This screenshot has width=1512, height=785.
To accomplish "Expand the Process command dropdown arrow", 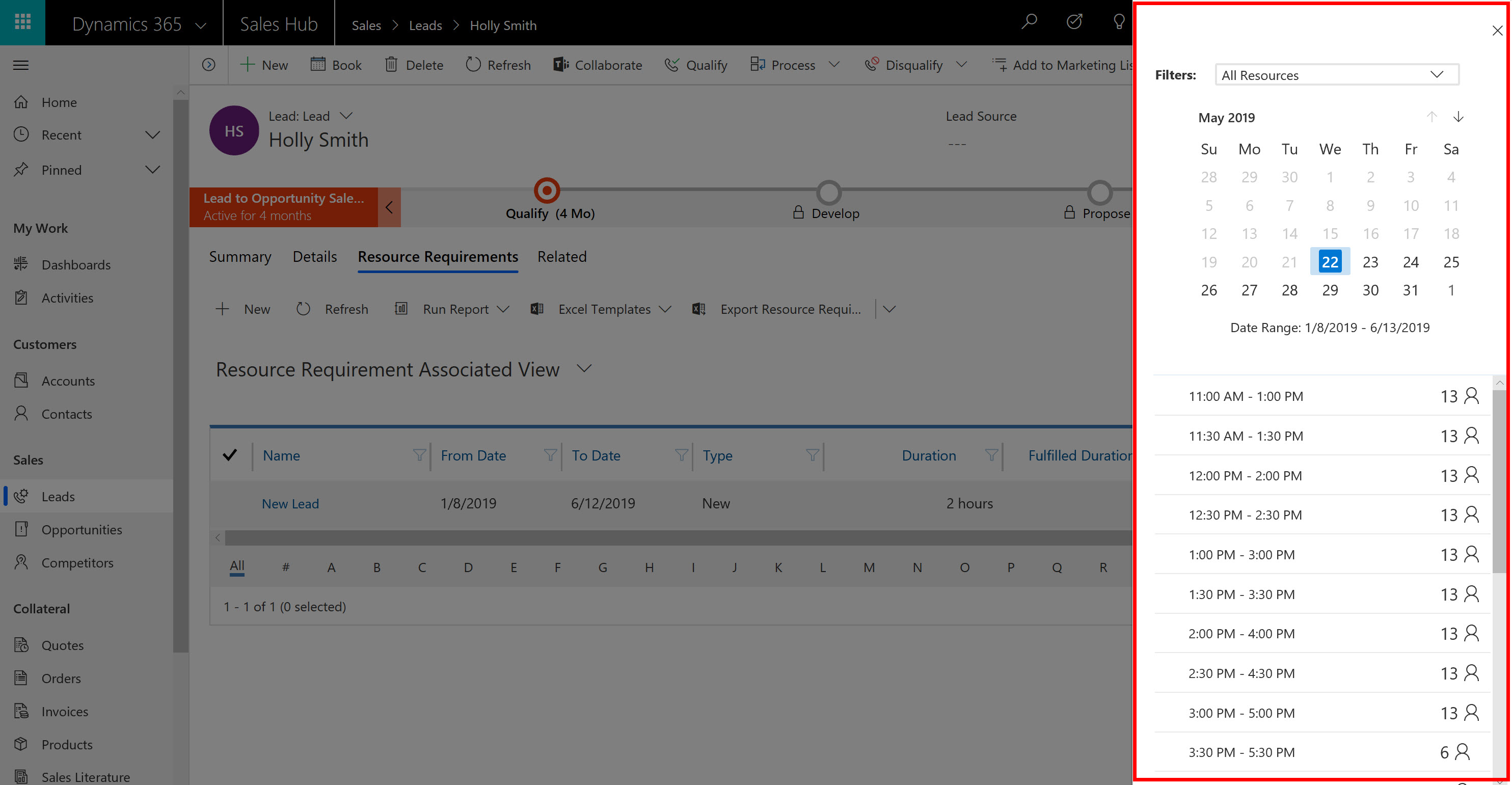I will pos(833,64).
